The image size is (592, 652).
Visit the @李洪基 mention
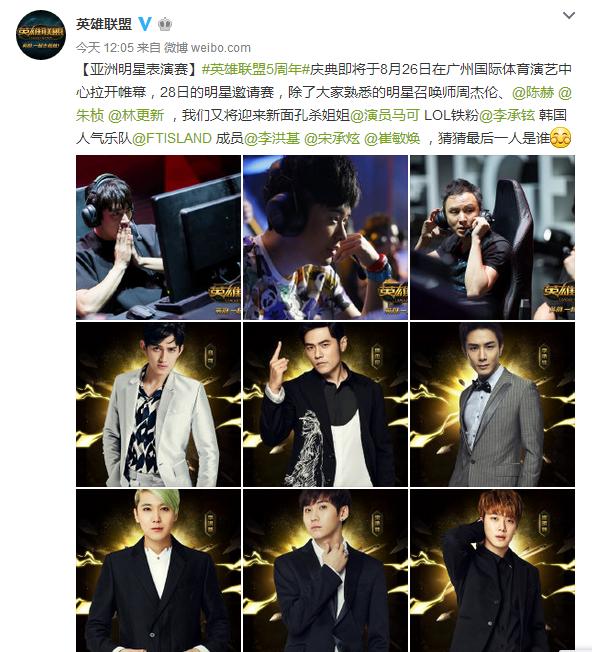pos(272,138)
